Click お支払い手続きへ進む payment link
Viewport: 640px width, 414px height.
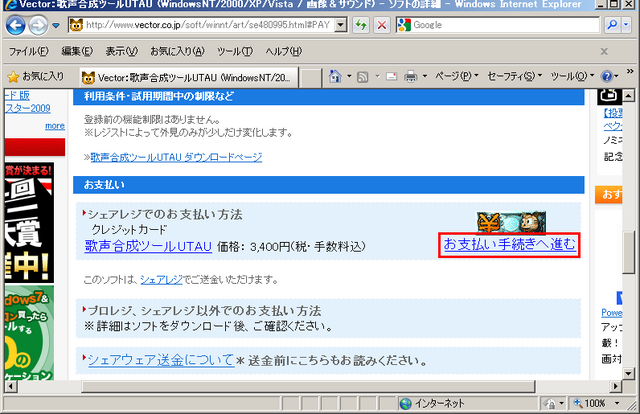point(509,244)
